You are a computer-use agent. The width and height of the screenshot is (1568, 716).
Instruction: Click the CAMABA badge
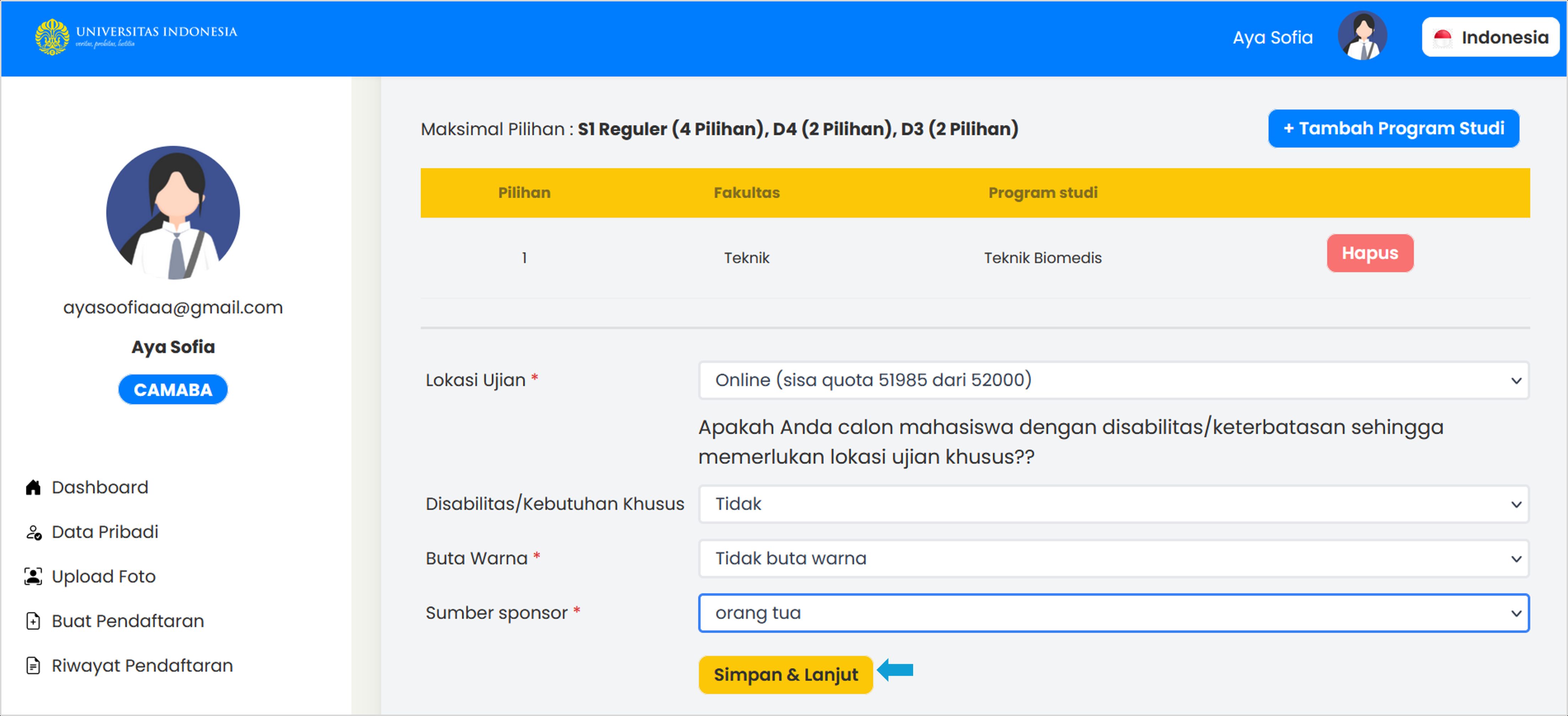tap(173, 390)
